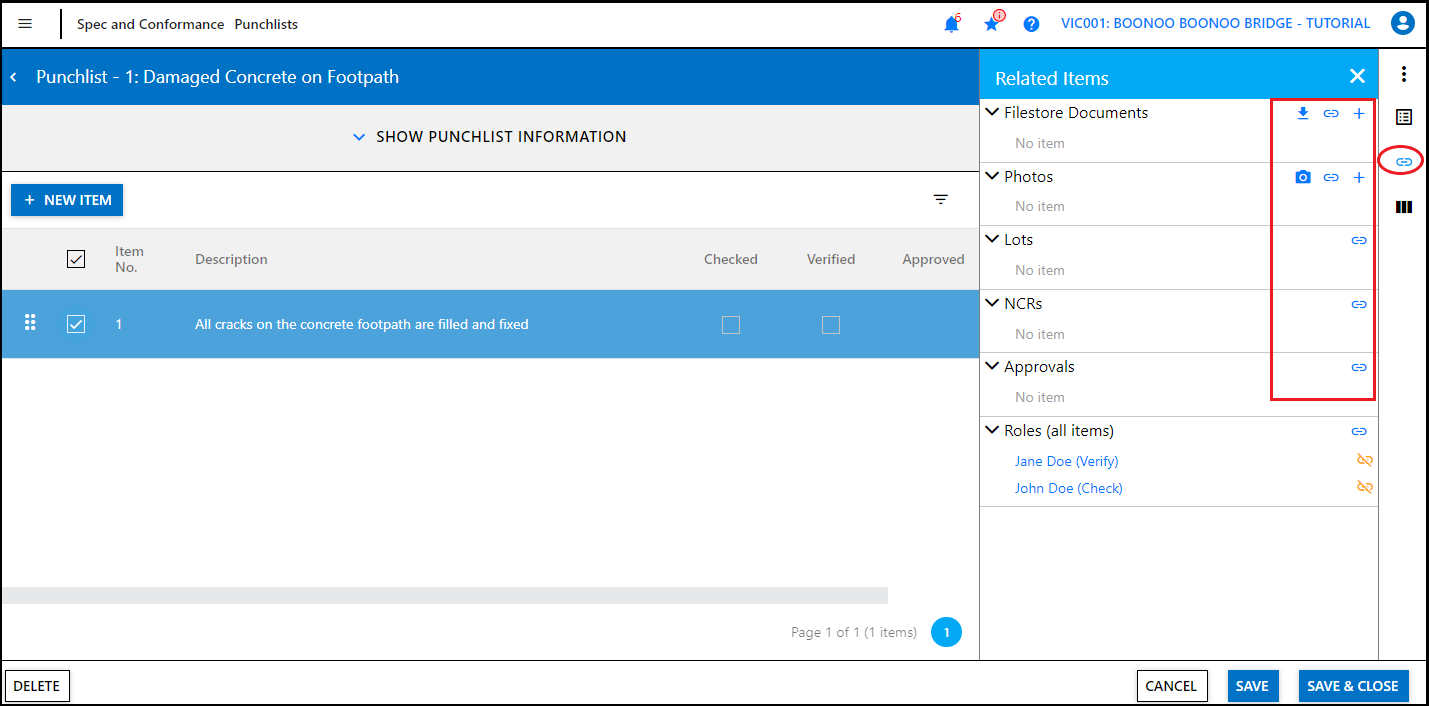The width and height of the screenshot is (1429, 706).
Task: Tick the Verified box for item 1
Action: tap(831, 324)
